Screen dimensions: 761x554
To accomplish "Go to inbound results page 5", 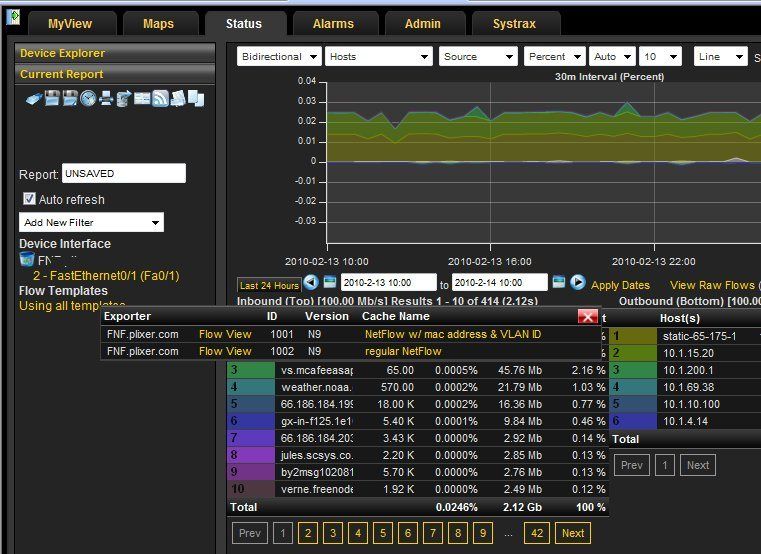I will [383, 533].
